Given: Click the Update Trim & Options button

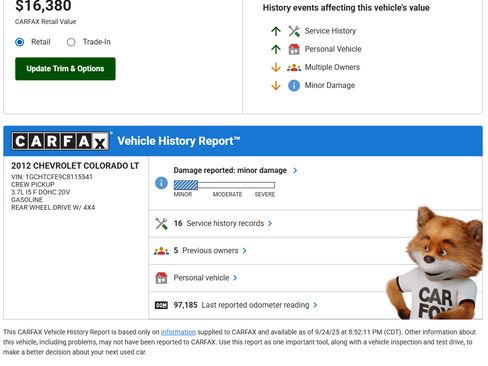Looking at the screenshot, I should (x=65, y=69).
